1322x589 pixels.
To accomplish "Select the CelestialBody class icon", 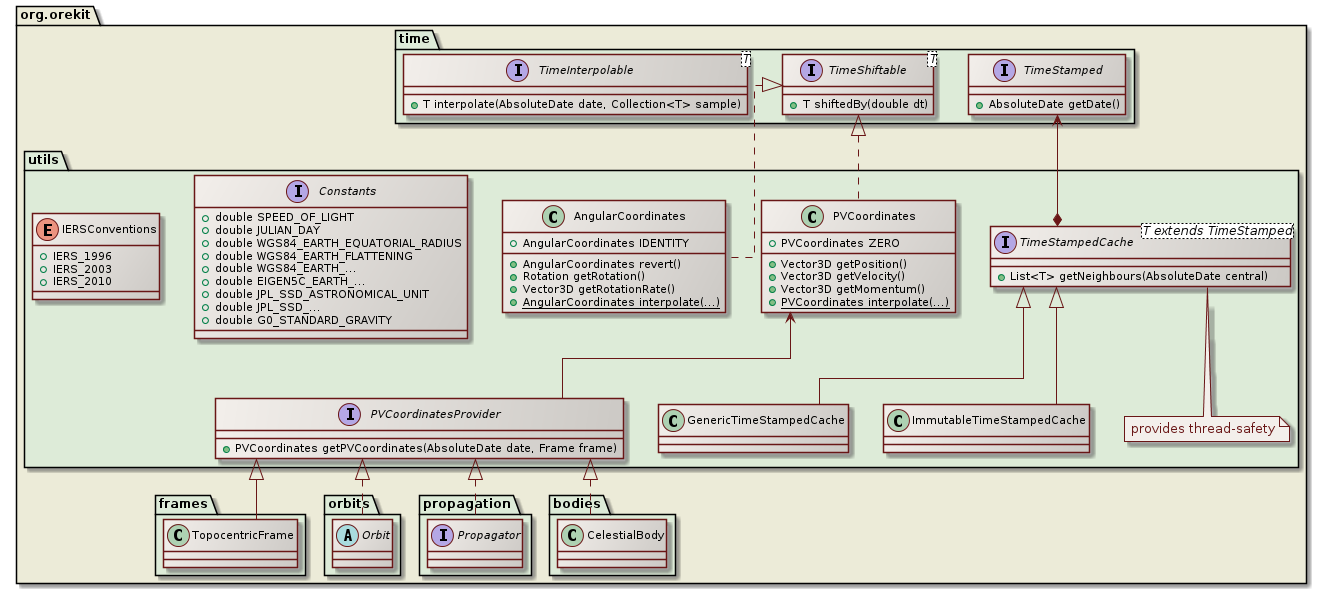I will (574, 535).
